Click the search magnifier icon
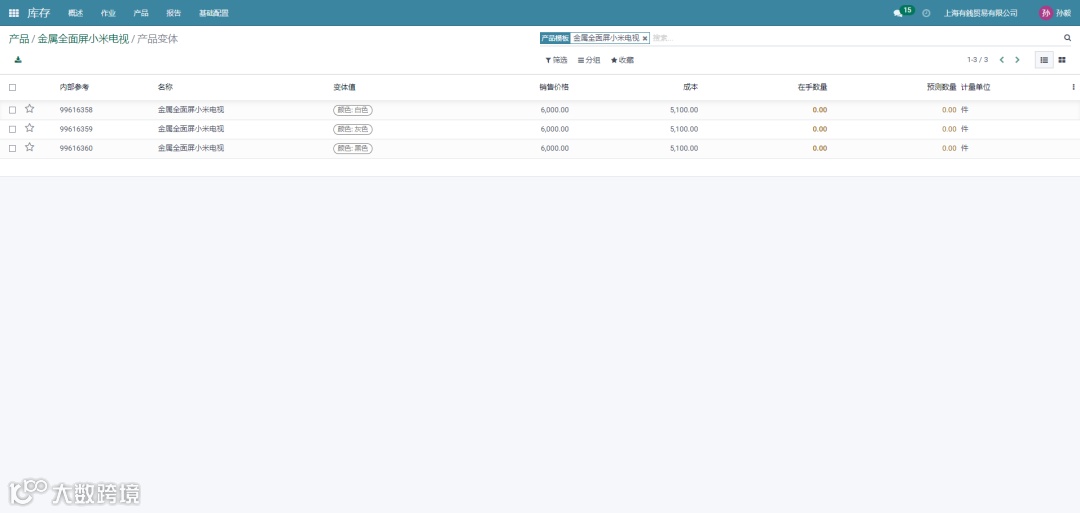Viewport: 1080px width, 513px height. pyautogui.click(x=1068, y=38)
